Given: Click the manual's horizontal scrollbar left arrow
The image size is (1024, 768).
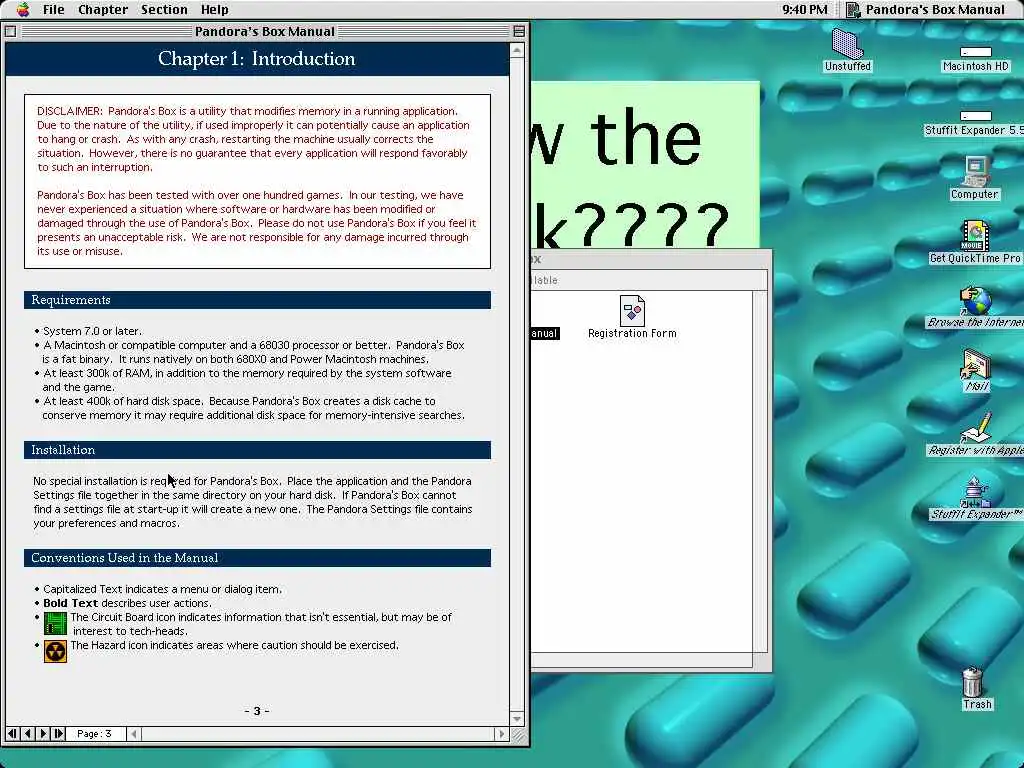Looking at the screenshot, I should (134, 733).
